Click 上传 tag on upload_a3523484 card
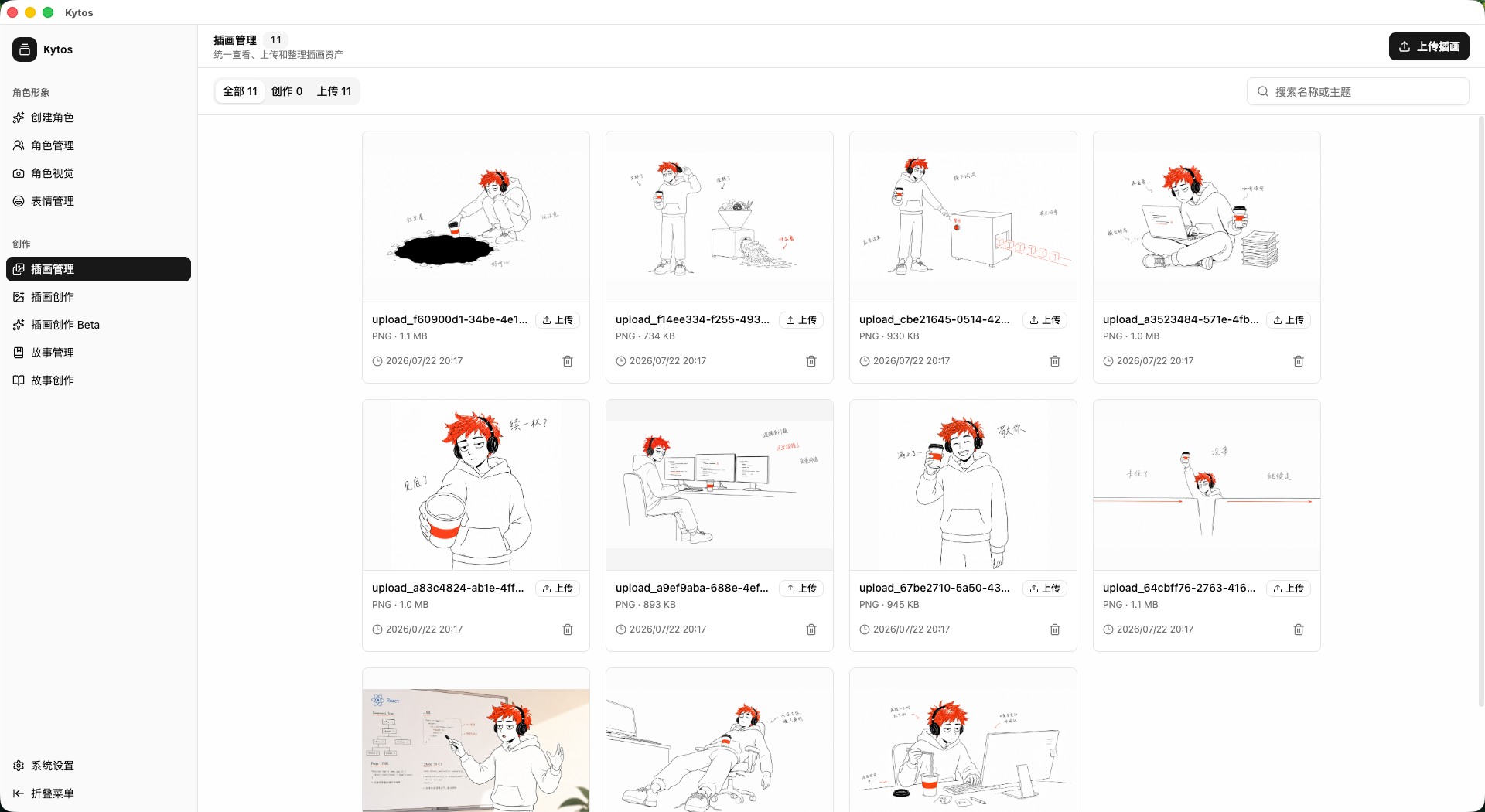 1289,320
